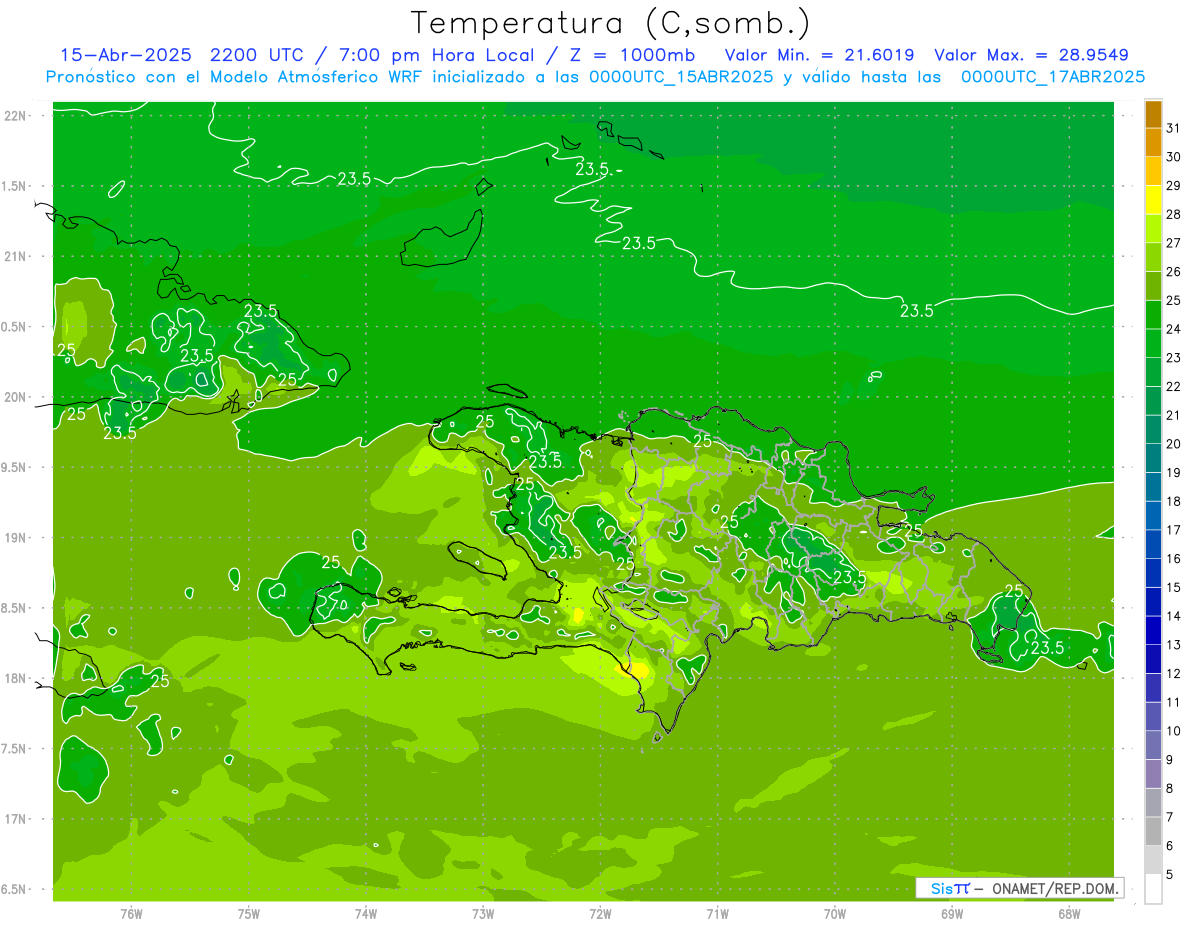The image size is (1200, 927).
Task: Click the '73W' longitude label
Action: click(x=483, y=914)
